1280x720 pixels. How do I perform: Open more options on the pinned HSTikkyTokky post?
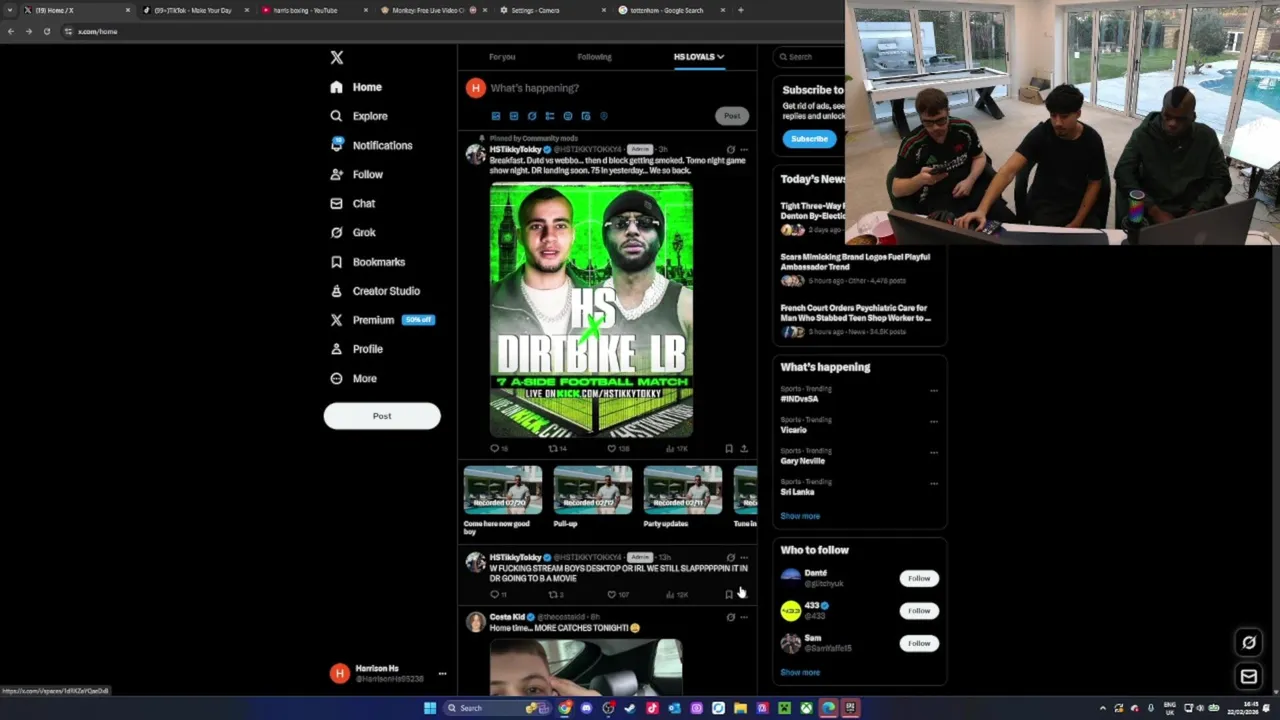click(743, 149)
